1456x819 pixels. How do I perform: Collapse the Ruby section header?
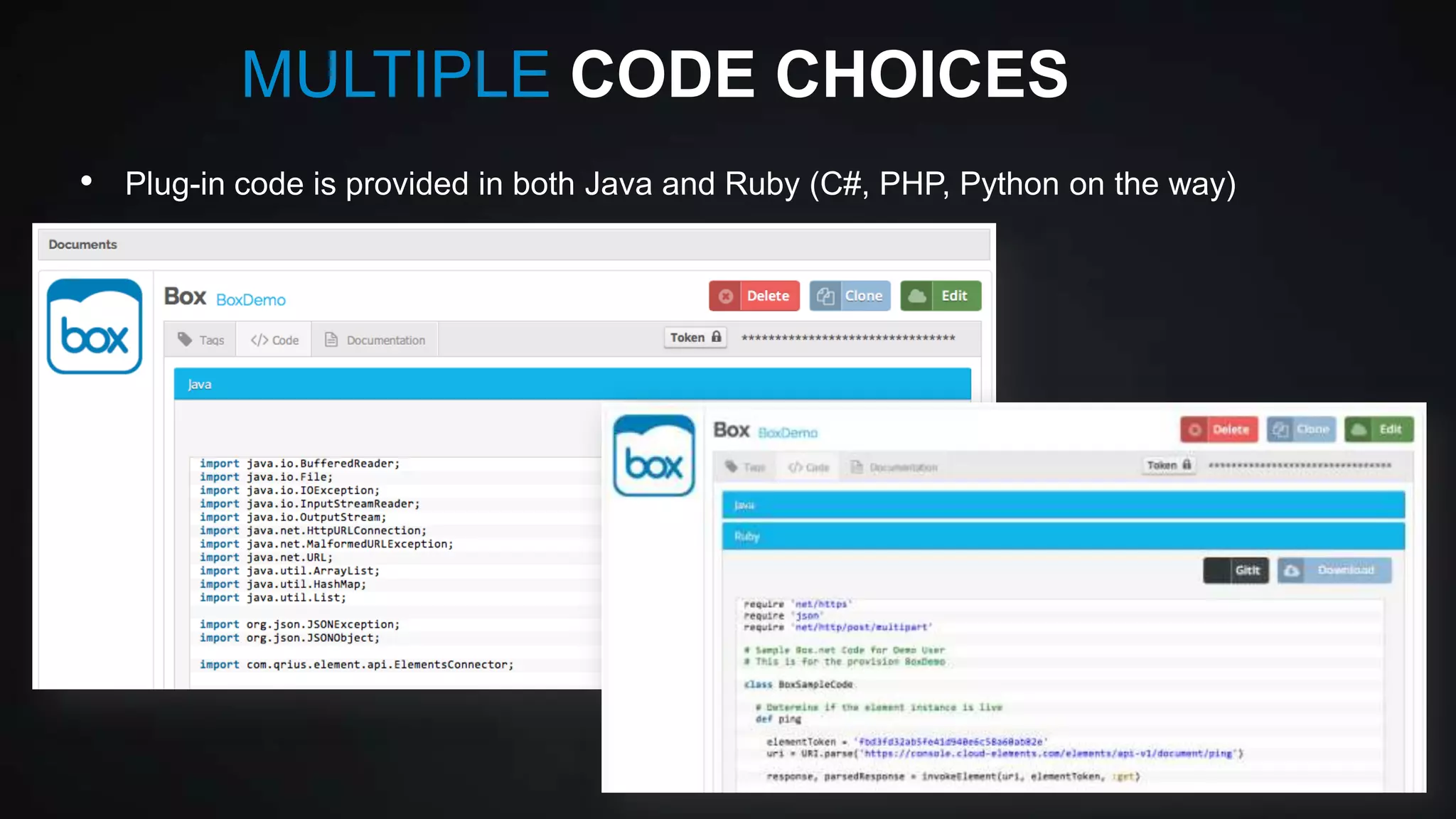coord(1064,536)
